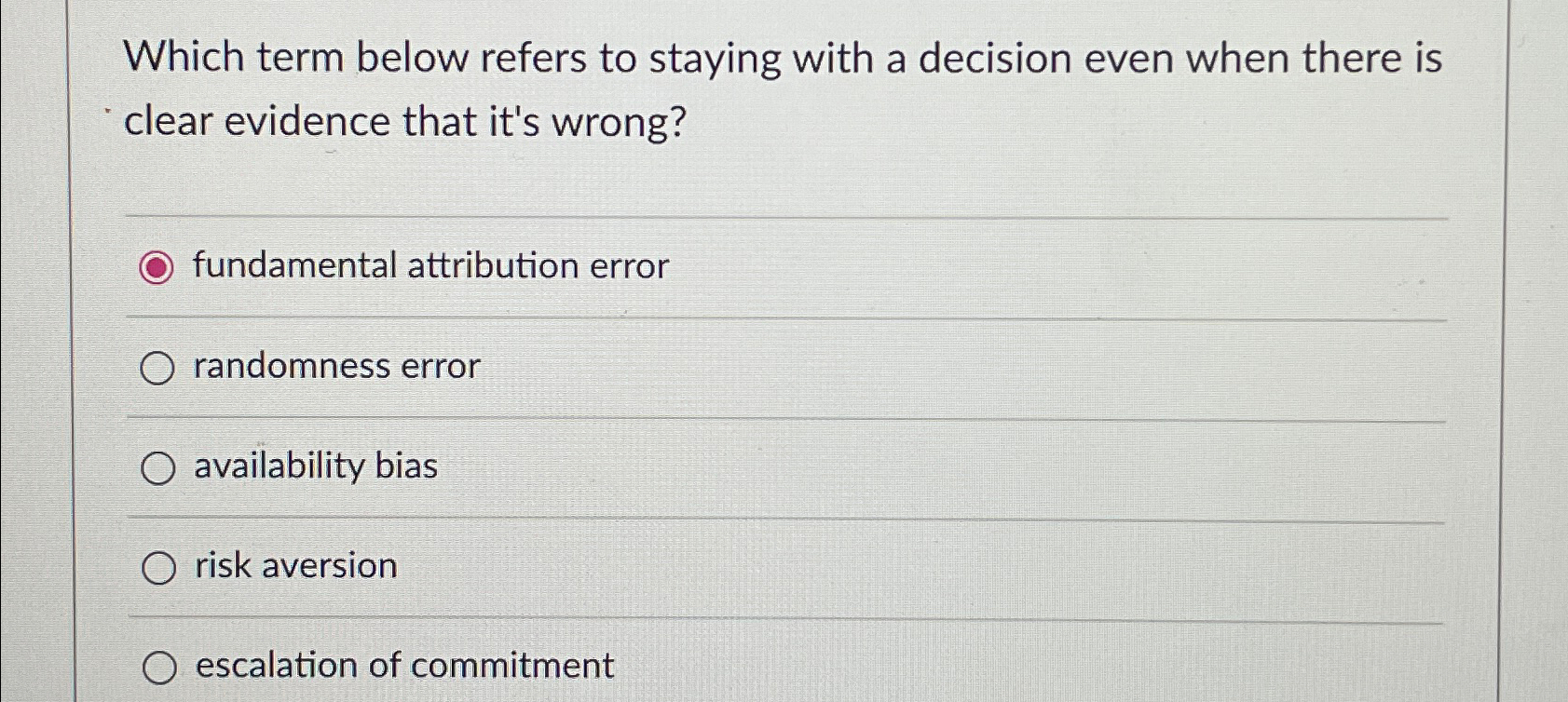Click the question title text

point(783,88)
